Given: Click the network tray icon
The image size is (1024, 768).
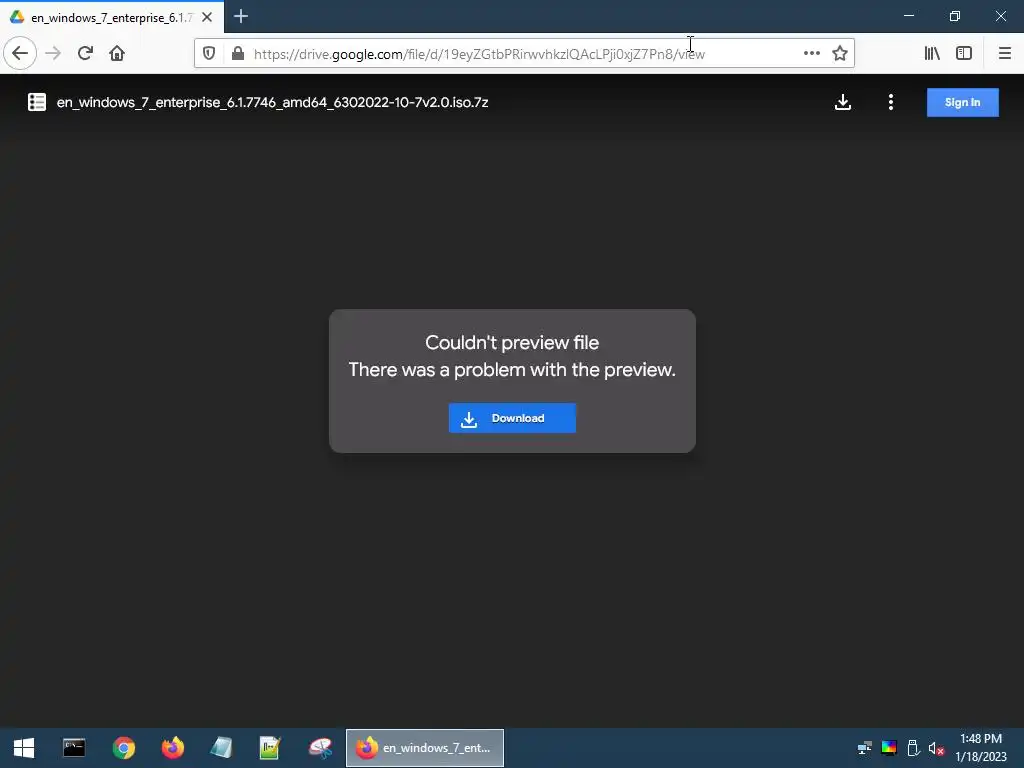Looking at the screenshot, I should [x=865, y=748].
